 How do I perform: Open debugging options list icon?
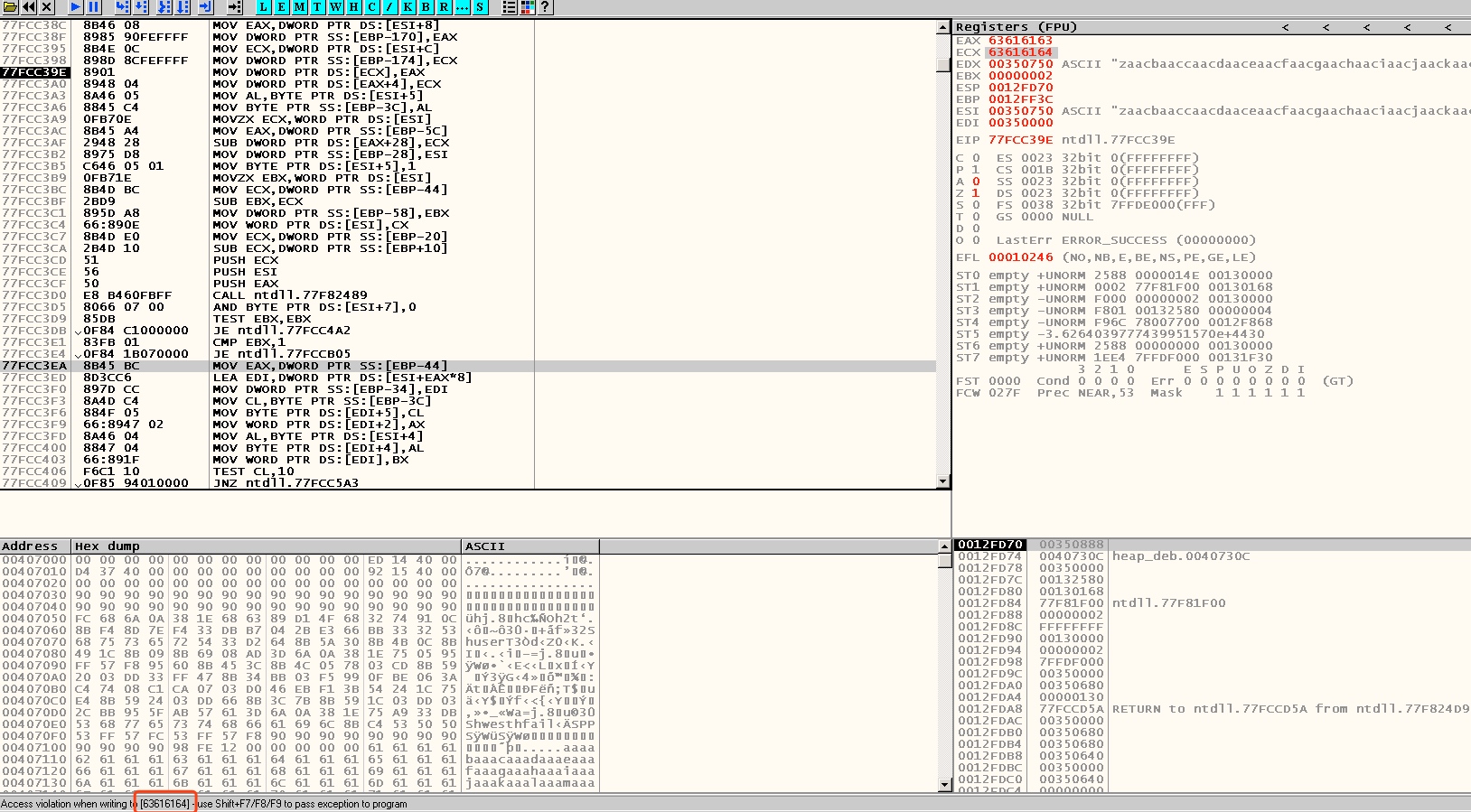[510, 7]
